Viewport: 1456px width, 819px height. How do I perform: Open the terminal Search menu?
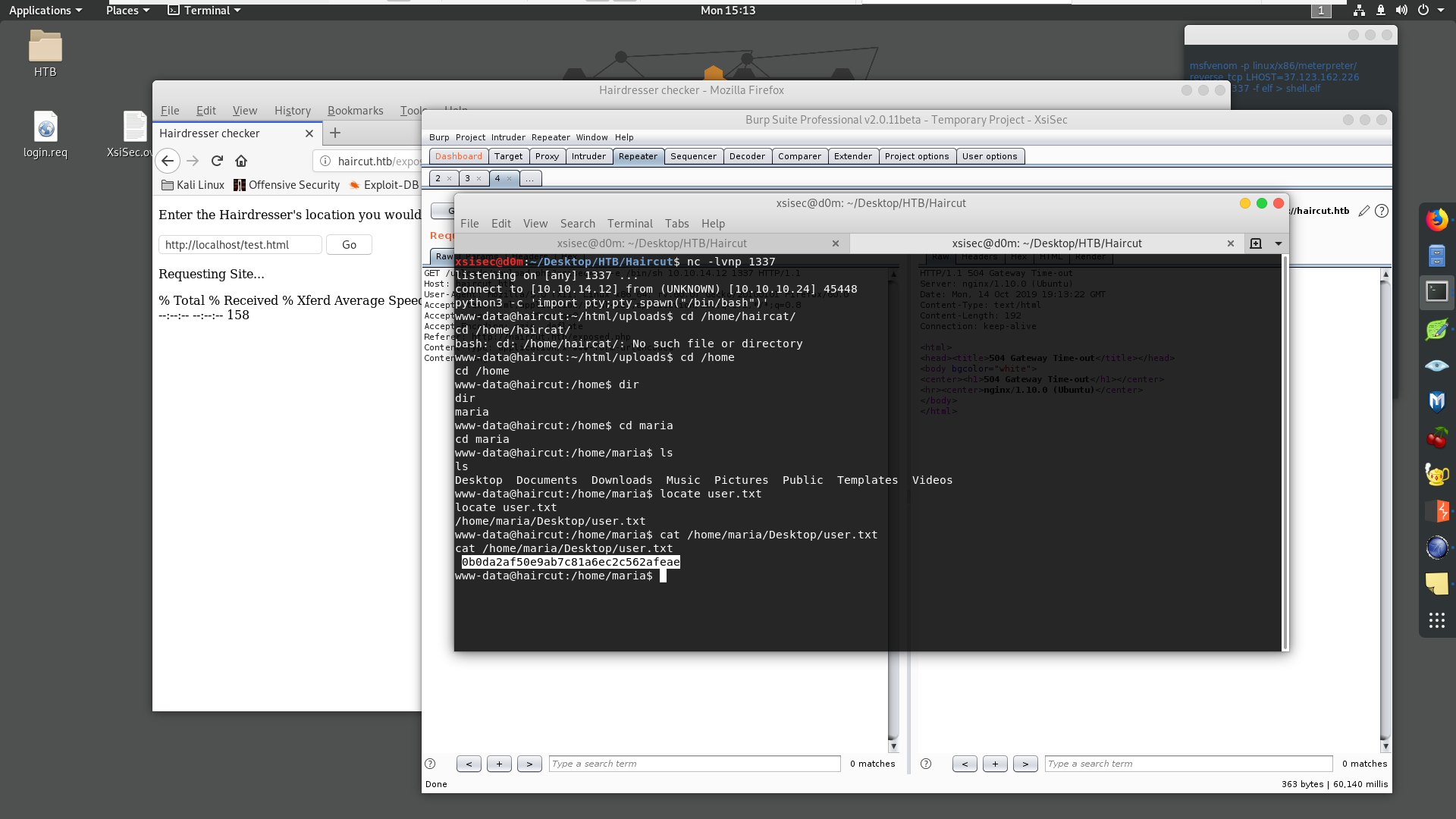click(578, 224)
